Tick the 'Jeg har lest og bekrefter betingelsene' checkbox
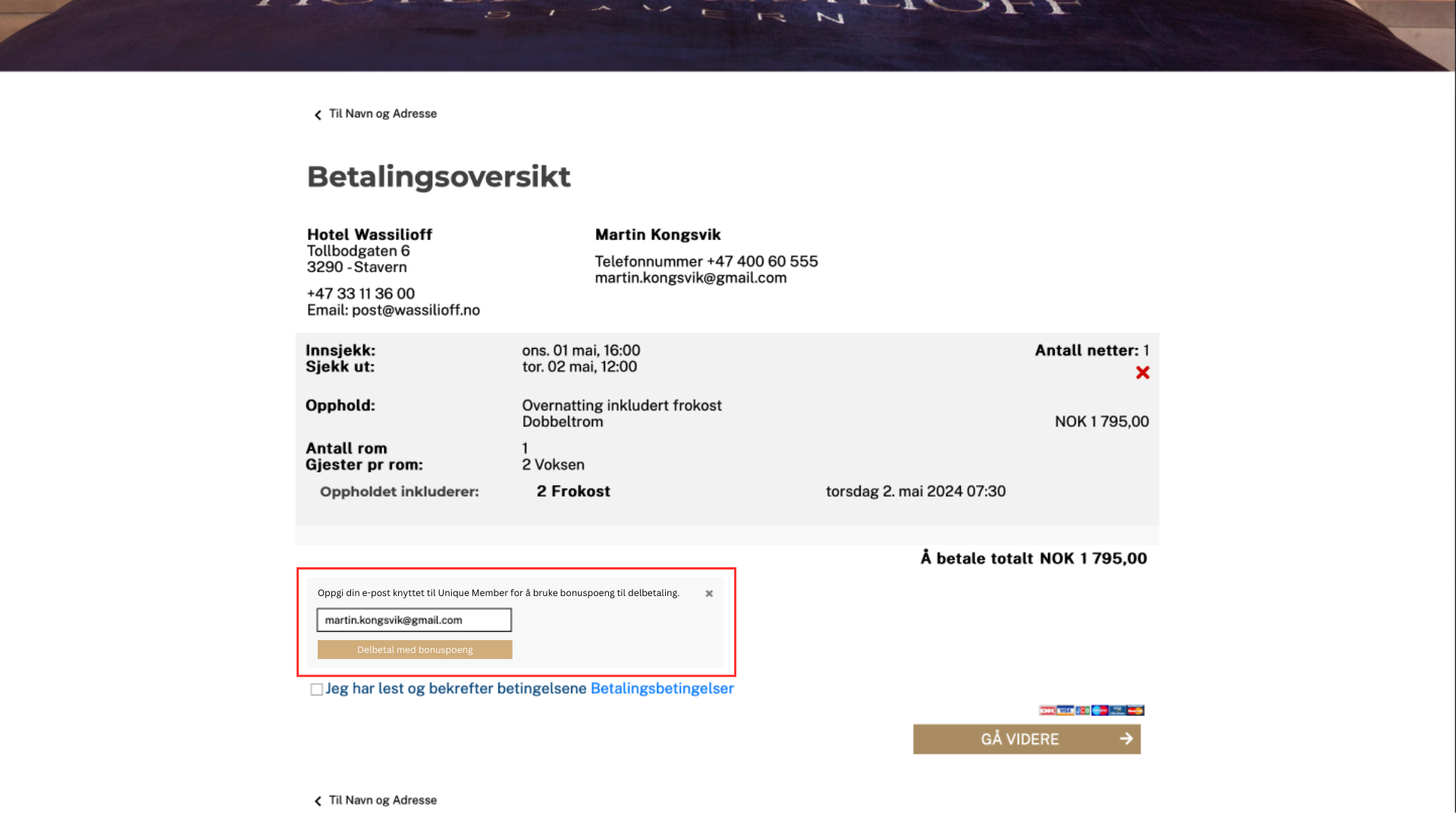The height and width of the screenshot is (819, 1456). point(316,689)
